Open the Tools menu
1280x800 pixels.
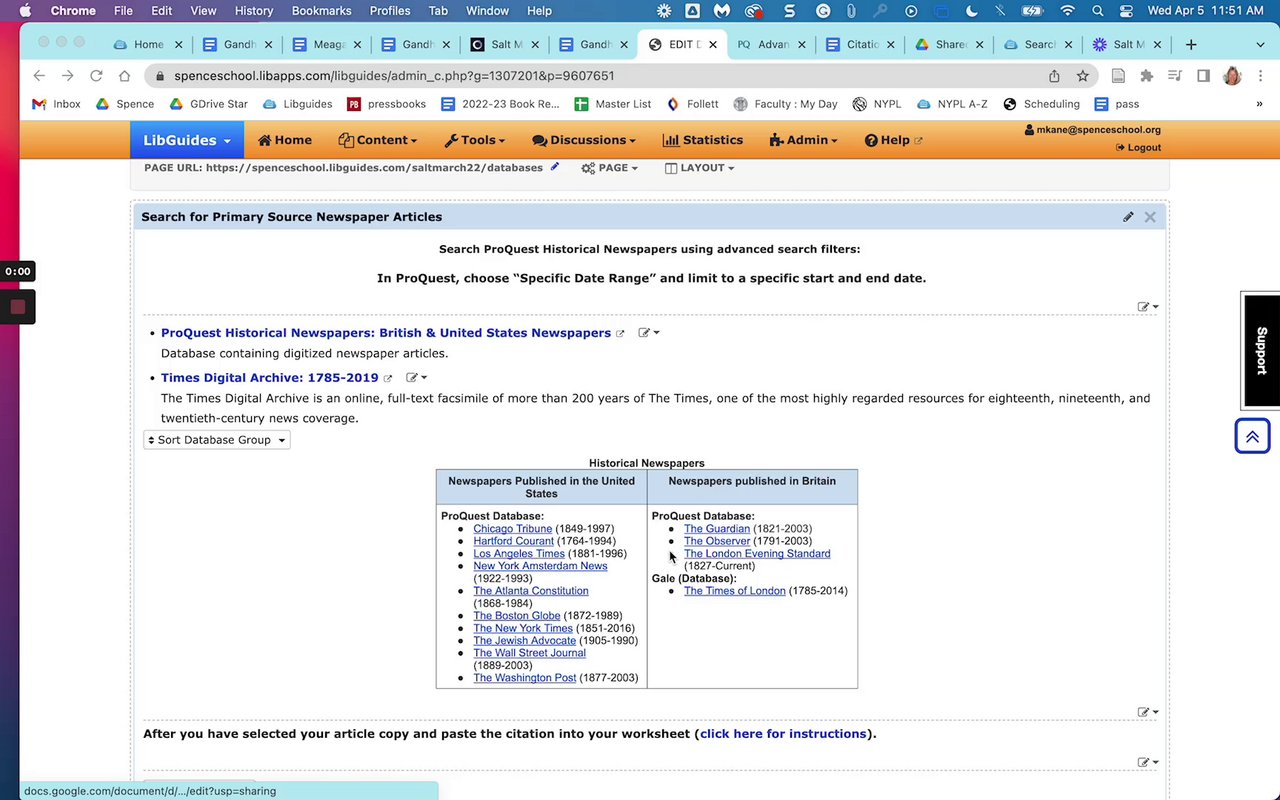pyautogui.click(x=475, y=140)
